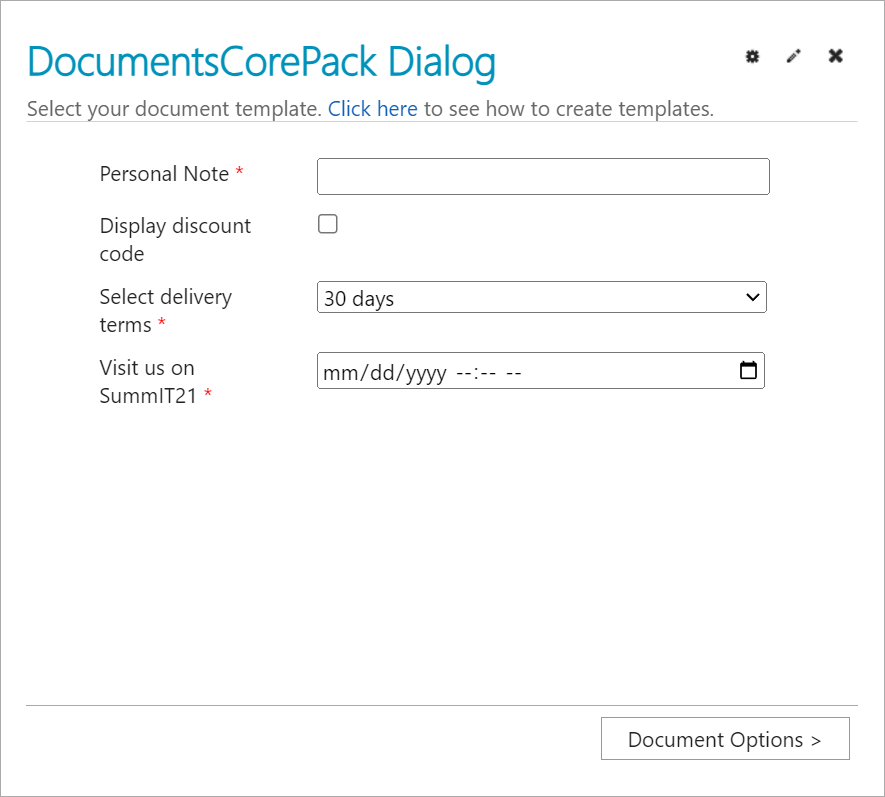Viewport: 885px width, 797px height.
Task: Tick the Display discount code checkbox
Action: pos(328,224)
